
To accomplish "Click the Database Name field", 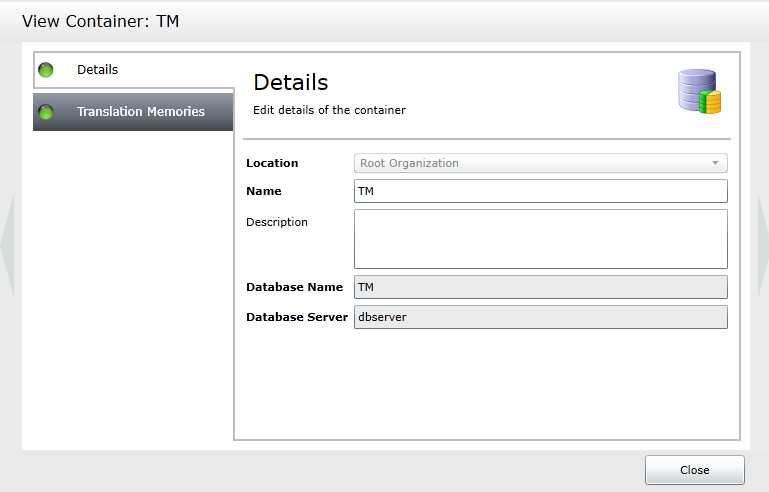I will (540, 287).
